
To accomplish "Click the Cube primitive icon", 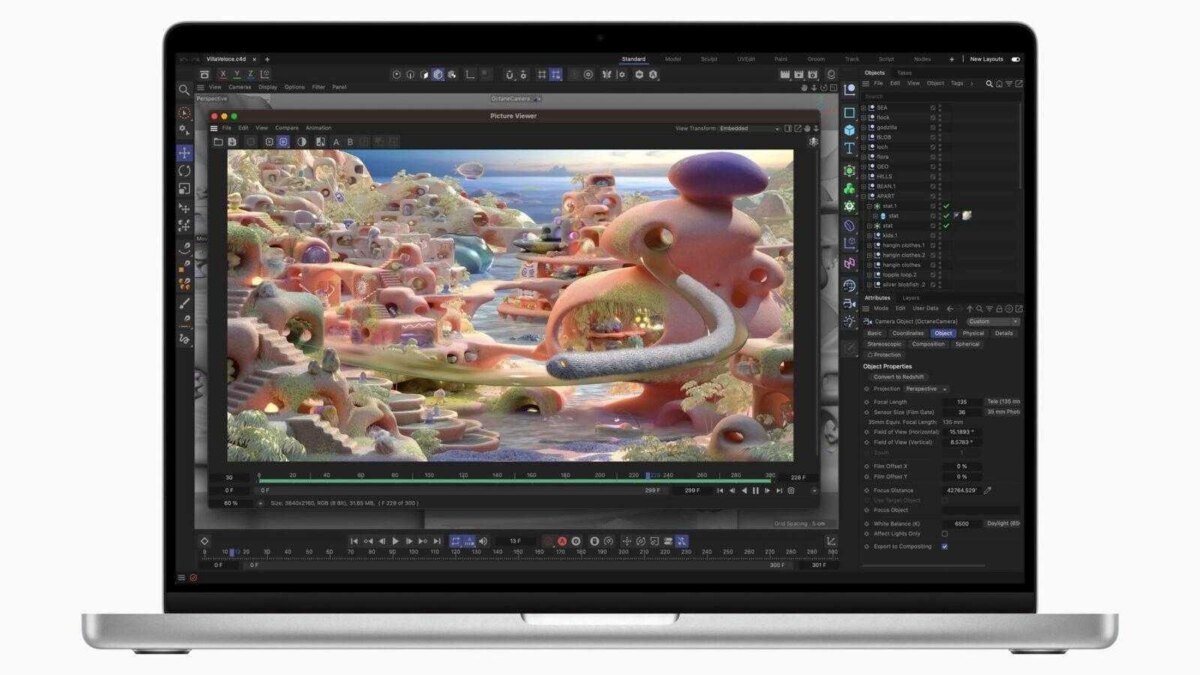I will (x=849, y=130).
